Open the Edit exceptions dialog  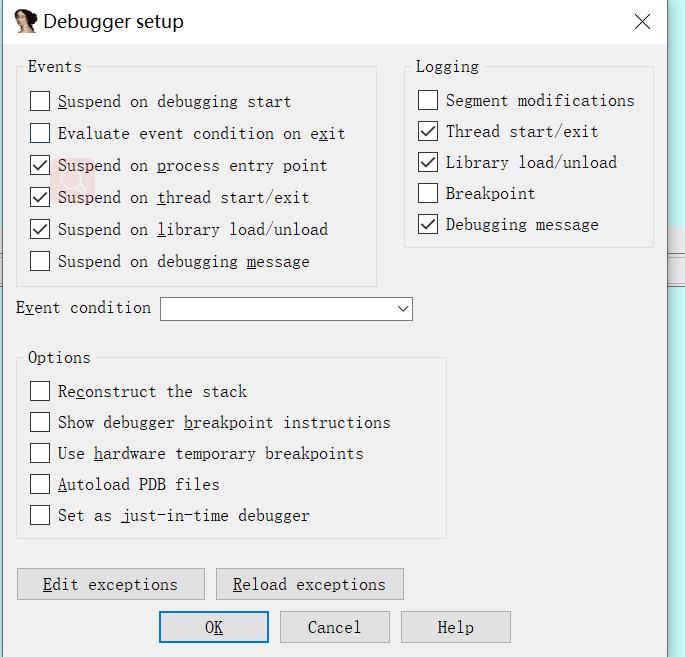tap(111, 584)
